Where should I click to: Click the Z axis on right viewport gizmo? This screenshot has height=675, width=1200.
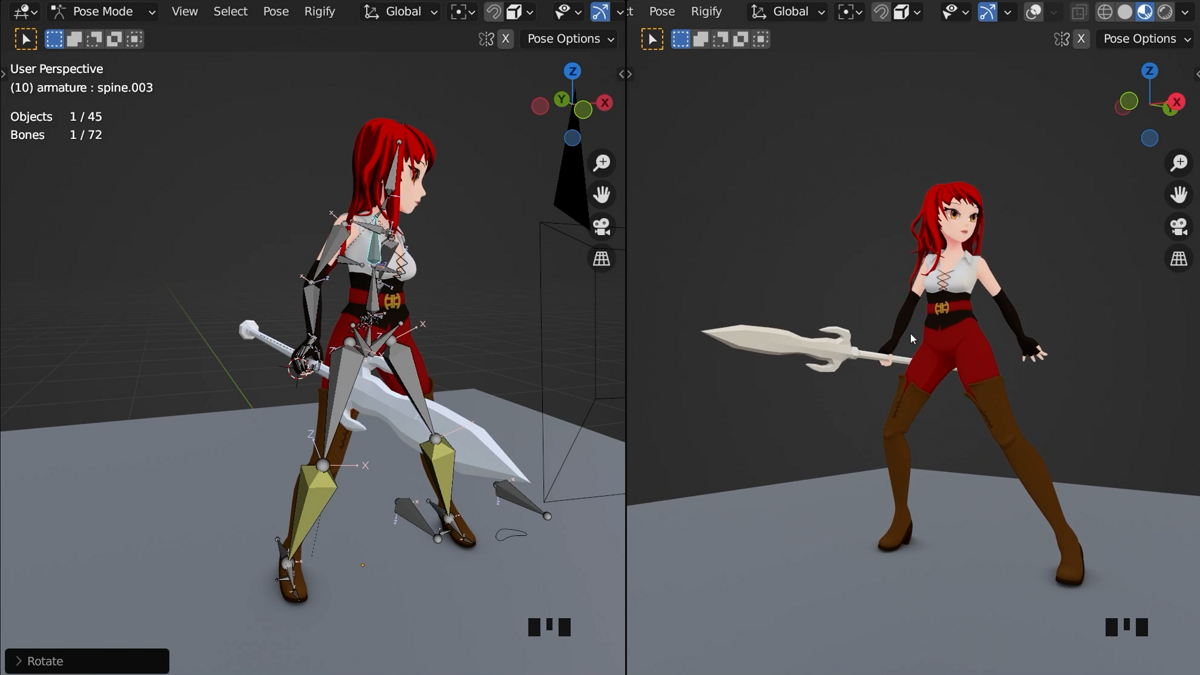(x=1149, y=71)
